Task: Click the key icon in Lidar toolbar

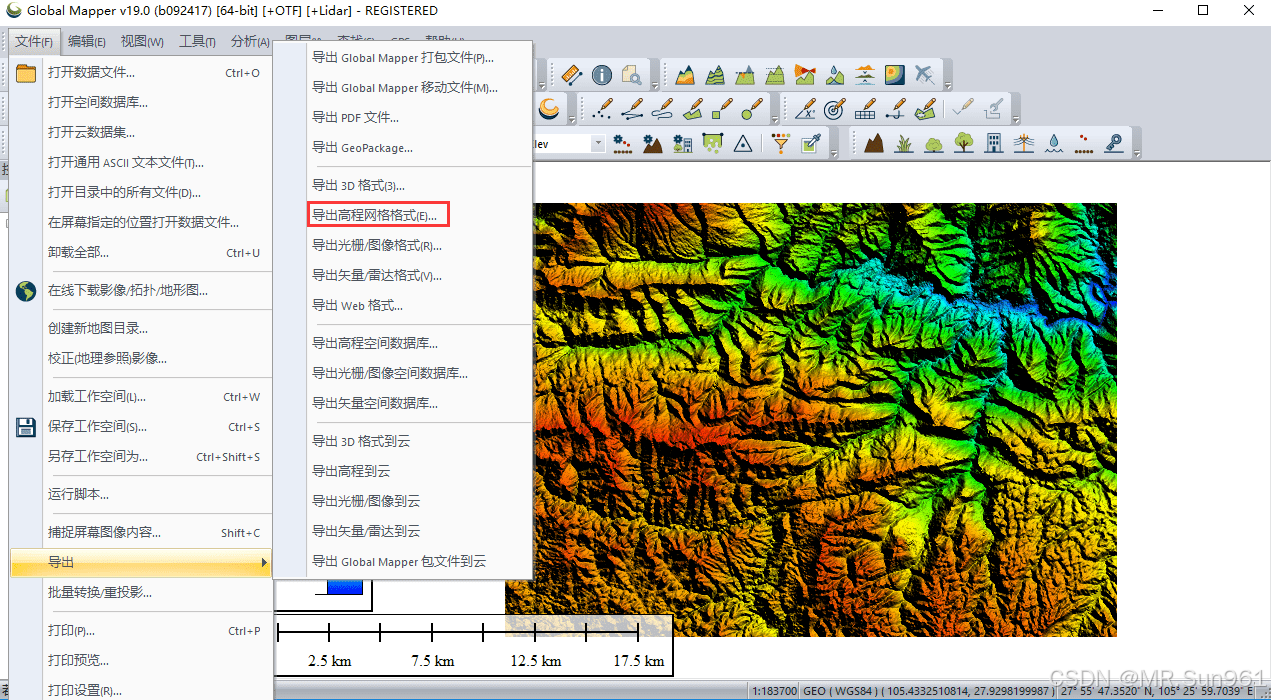Action: (1113, 143)
